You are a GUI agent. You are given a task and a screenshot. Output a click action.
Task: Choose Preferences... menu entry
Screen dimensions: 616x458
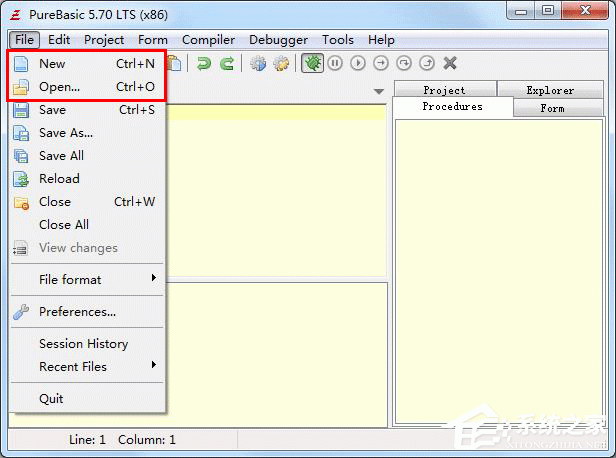(x=87, y=312)
